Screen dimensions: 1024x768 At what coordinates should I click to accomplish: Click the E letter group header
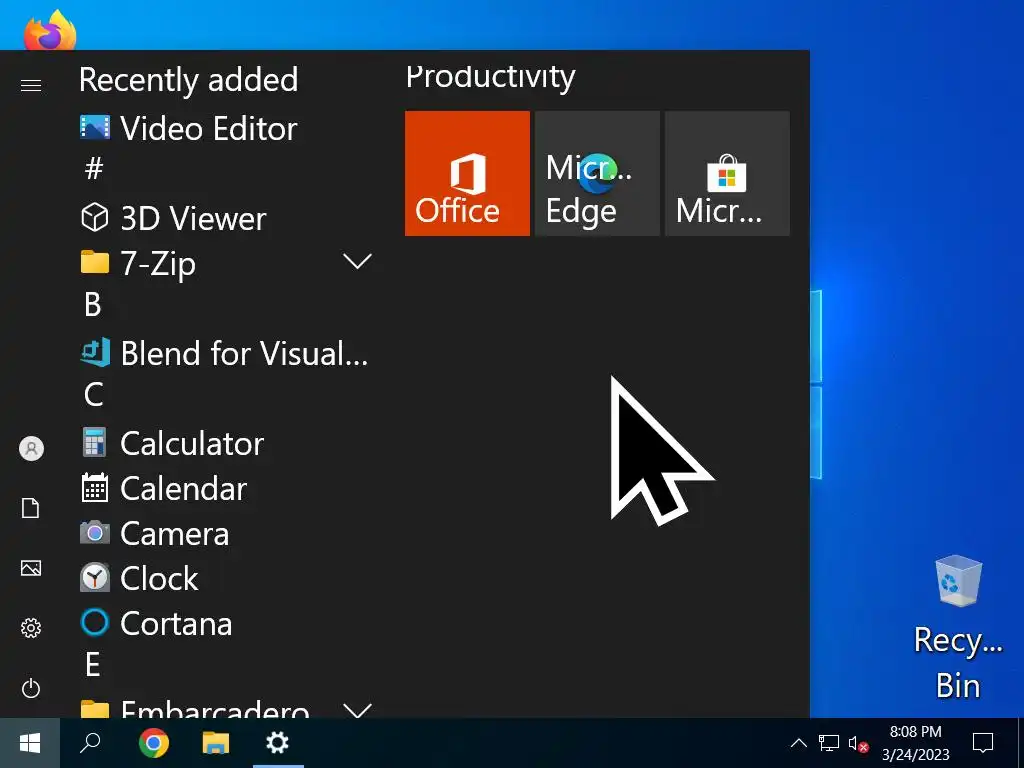(x=93, y=665)
